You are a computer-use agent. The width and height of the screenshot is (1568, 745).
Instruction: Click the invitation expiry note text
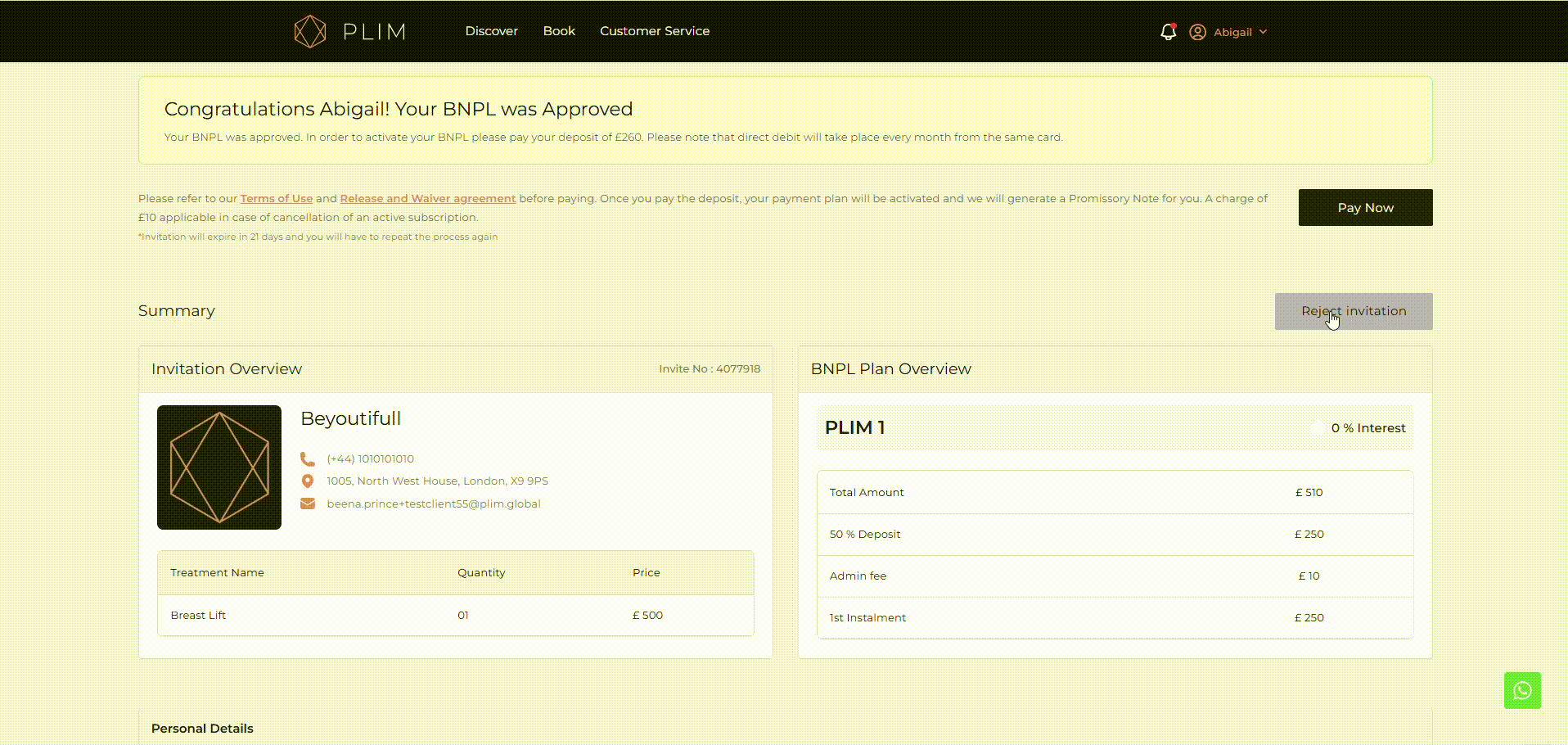(x=318, y=237)
